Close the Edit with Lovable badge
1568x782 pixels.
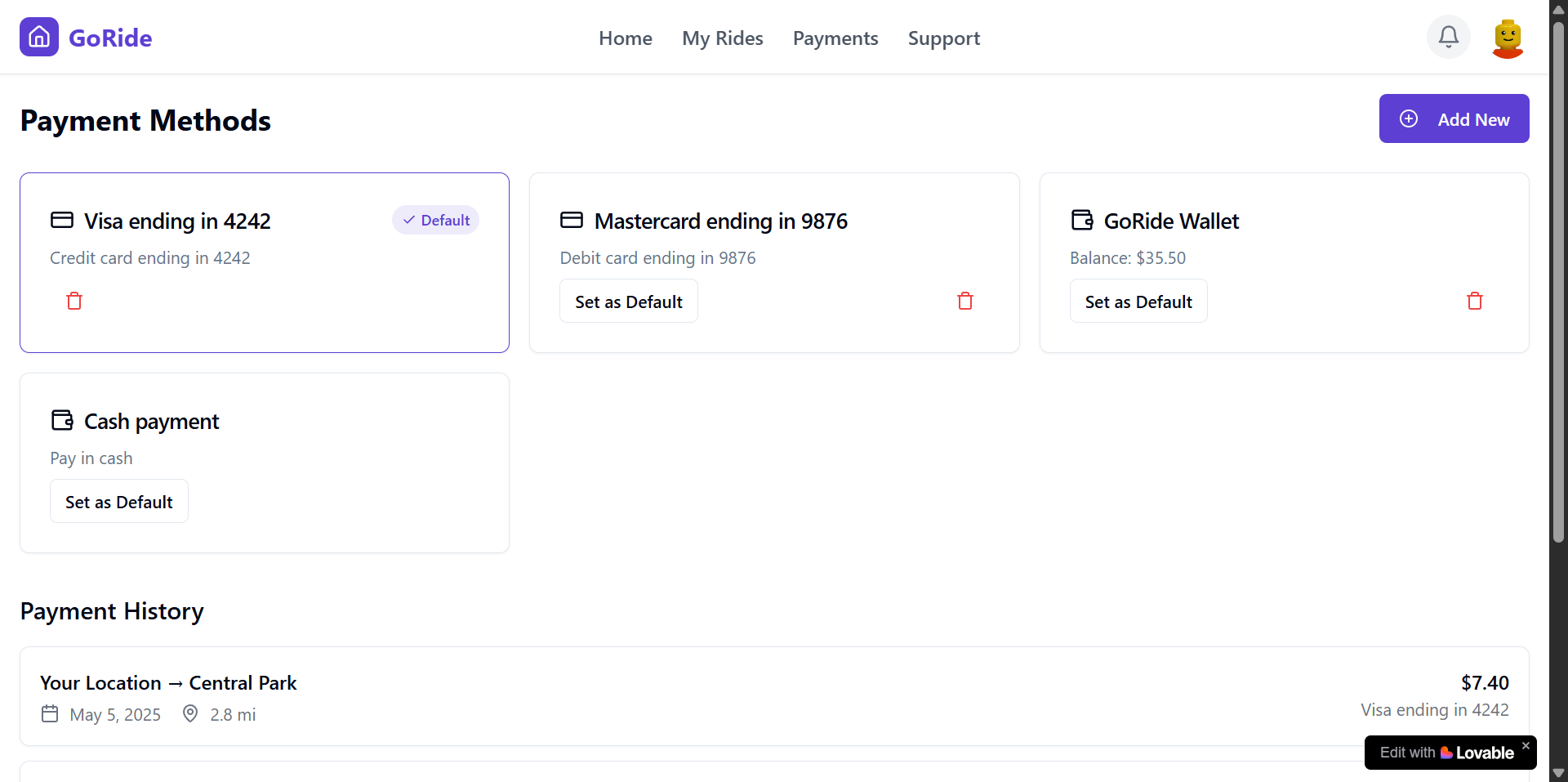1526,745
